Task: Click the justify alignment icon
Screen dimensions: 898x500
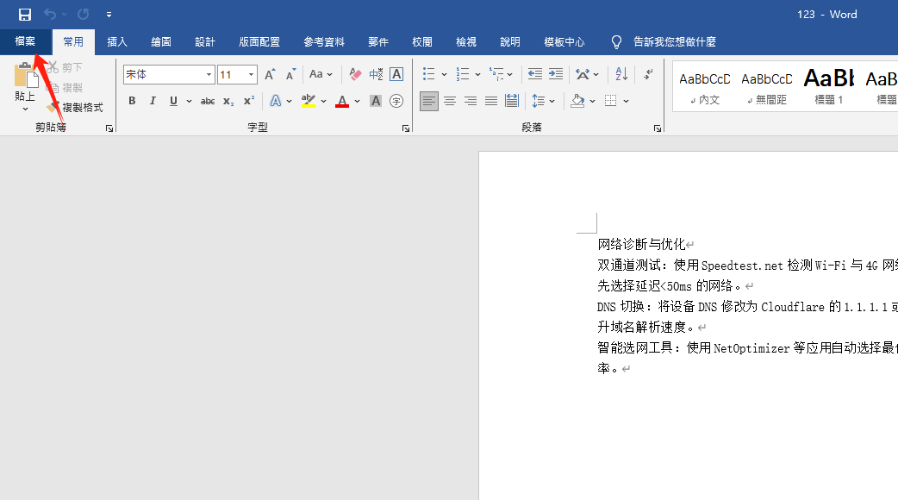Action: coord(491,101)
